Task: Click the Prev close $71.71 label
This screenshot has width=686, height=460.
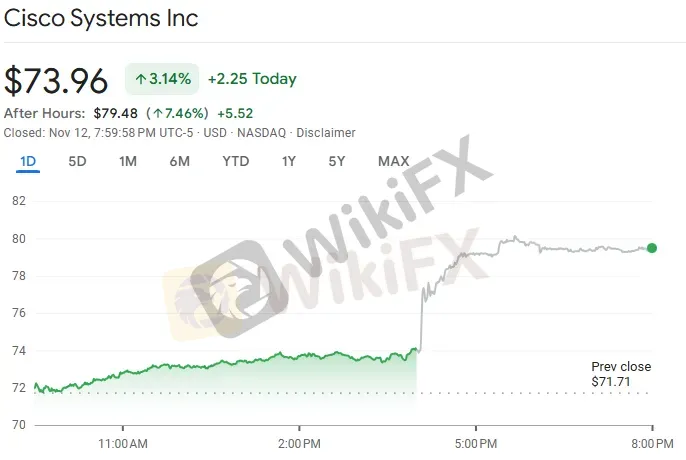Action: point(613,374)
